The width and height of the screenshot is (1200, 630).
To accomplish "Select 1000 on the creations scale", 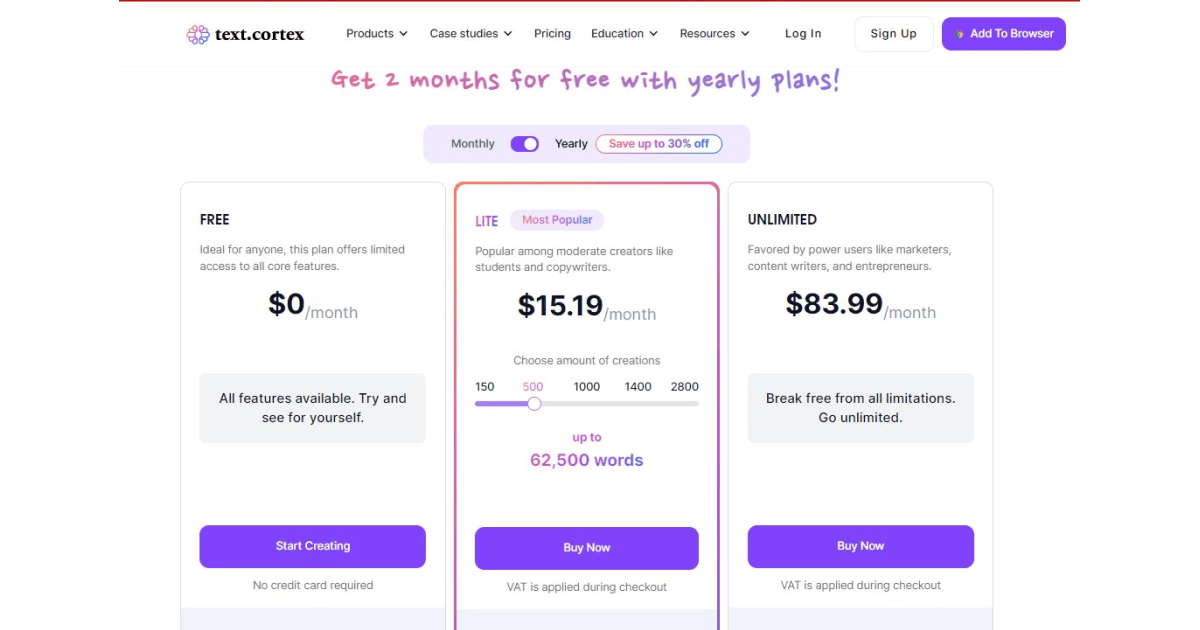I will tap(586, 386).
